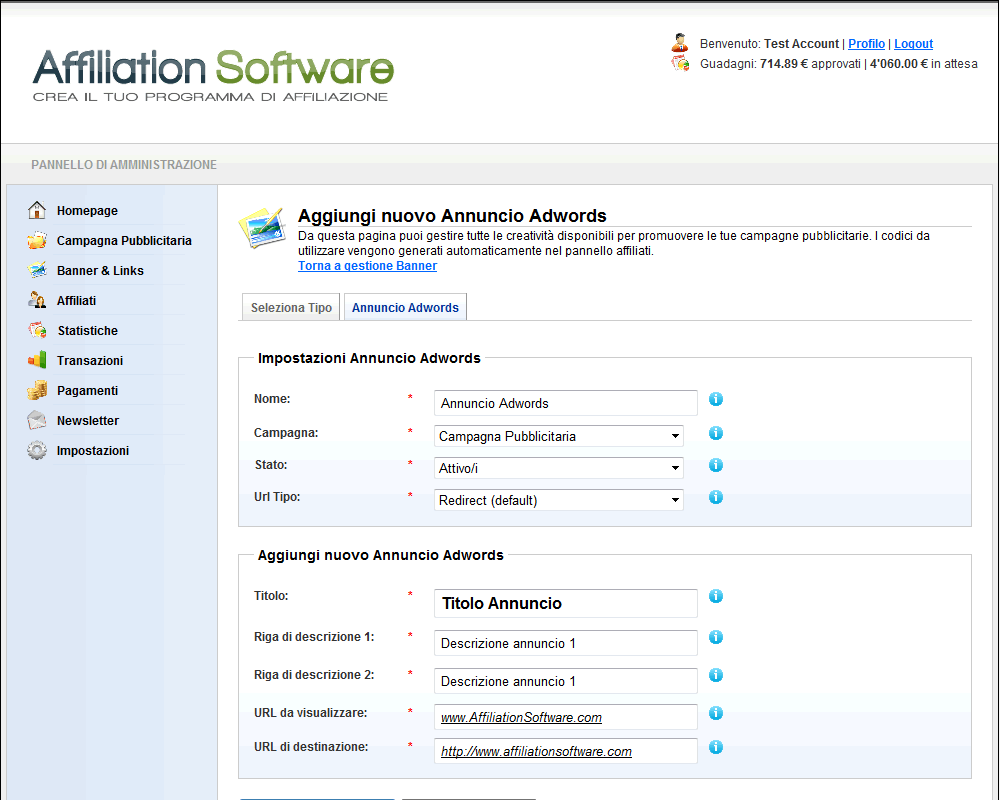
Task: Click the Logout link
Action: pos(913,43)
